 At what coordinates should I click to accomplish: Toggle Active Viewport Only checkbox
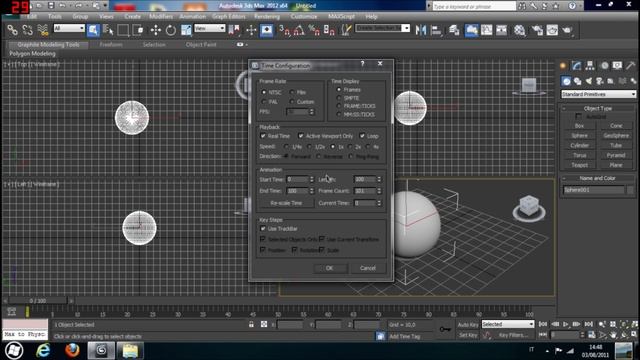(301, 136)
